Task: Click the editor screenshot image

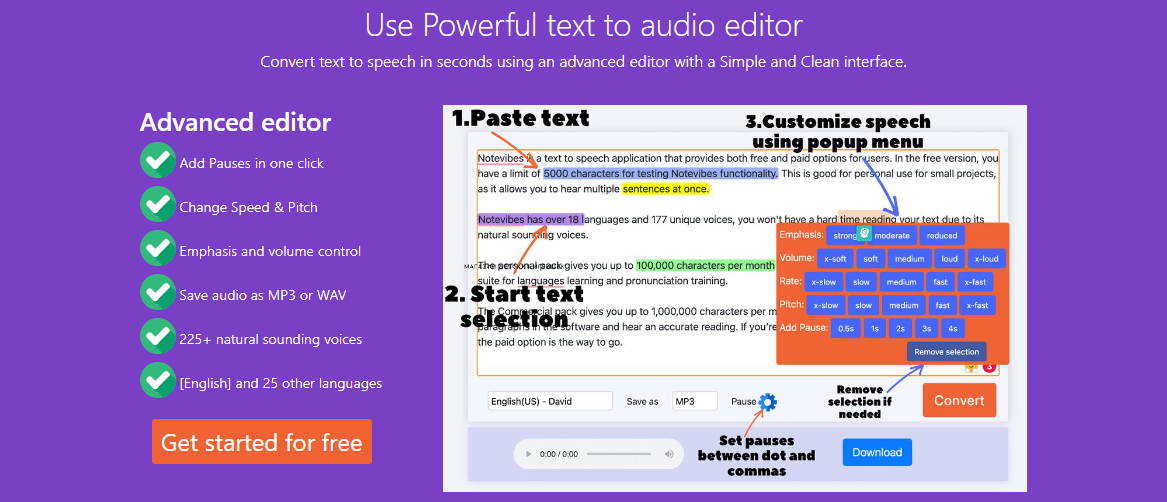Action: (735, 298)
